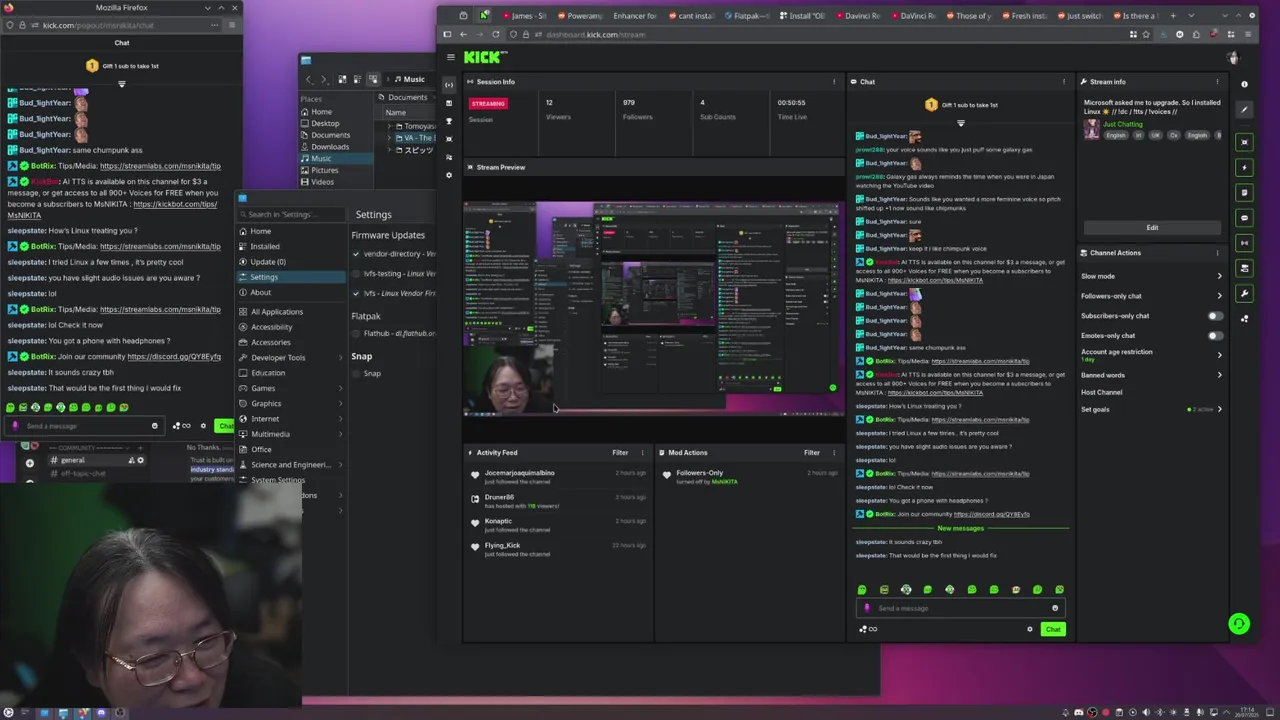Expand Banned words settings
This screenshot has height=720, width=1280.
pos(1219,375)
